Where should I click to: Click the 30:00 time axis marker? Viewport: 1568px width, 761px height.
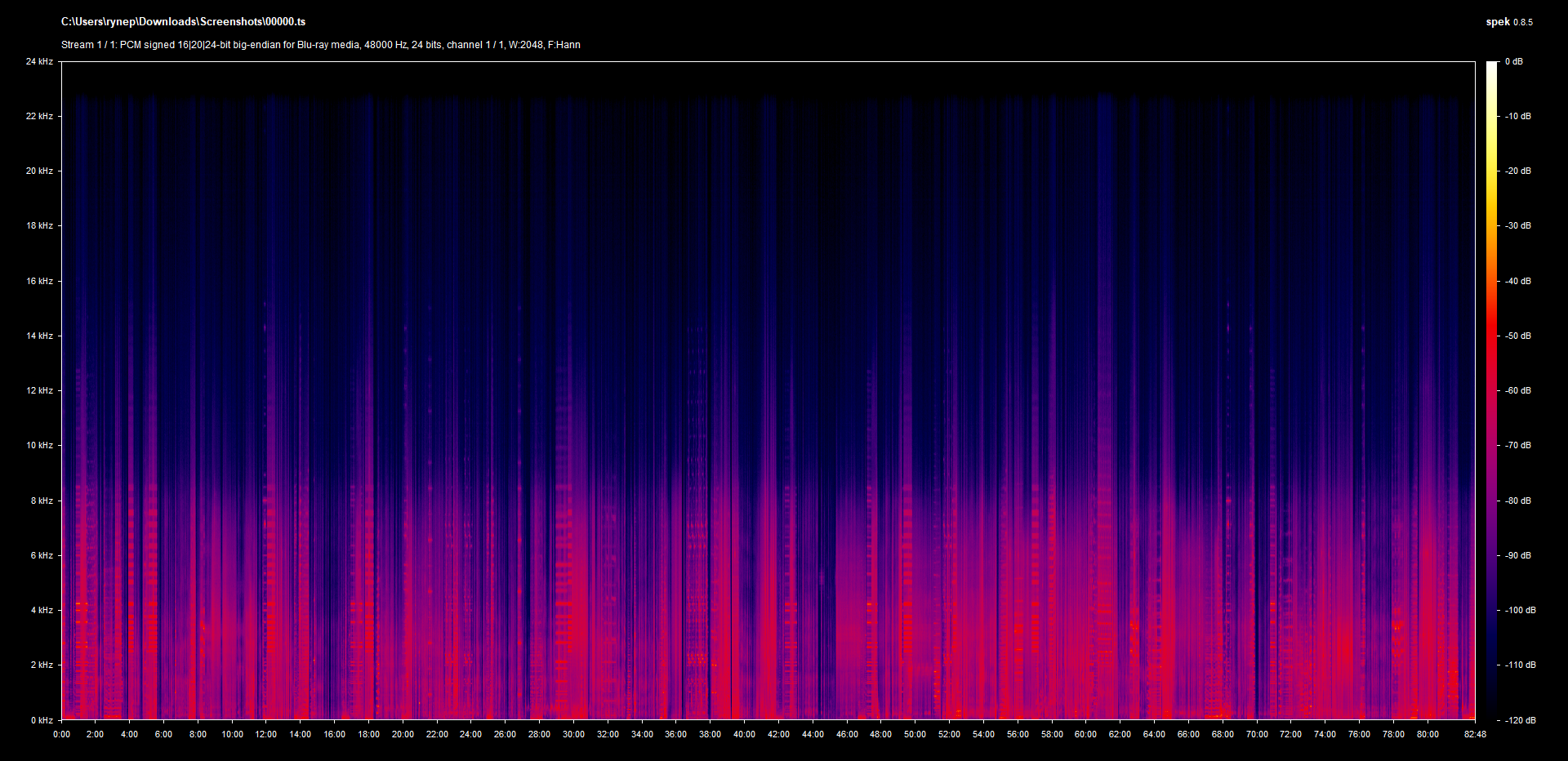[573, 734]
